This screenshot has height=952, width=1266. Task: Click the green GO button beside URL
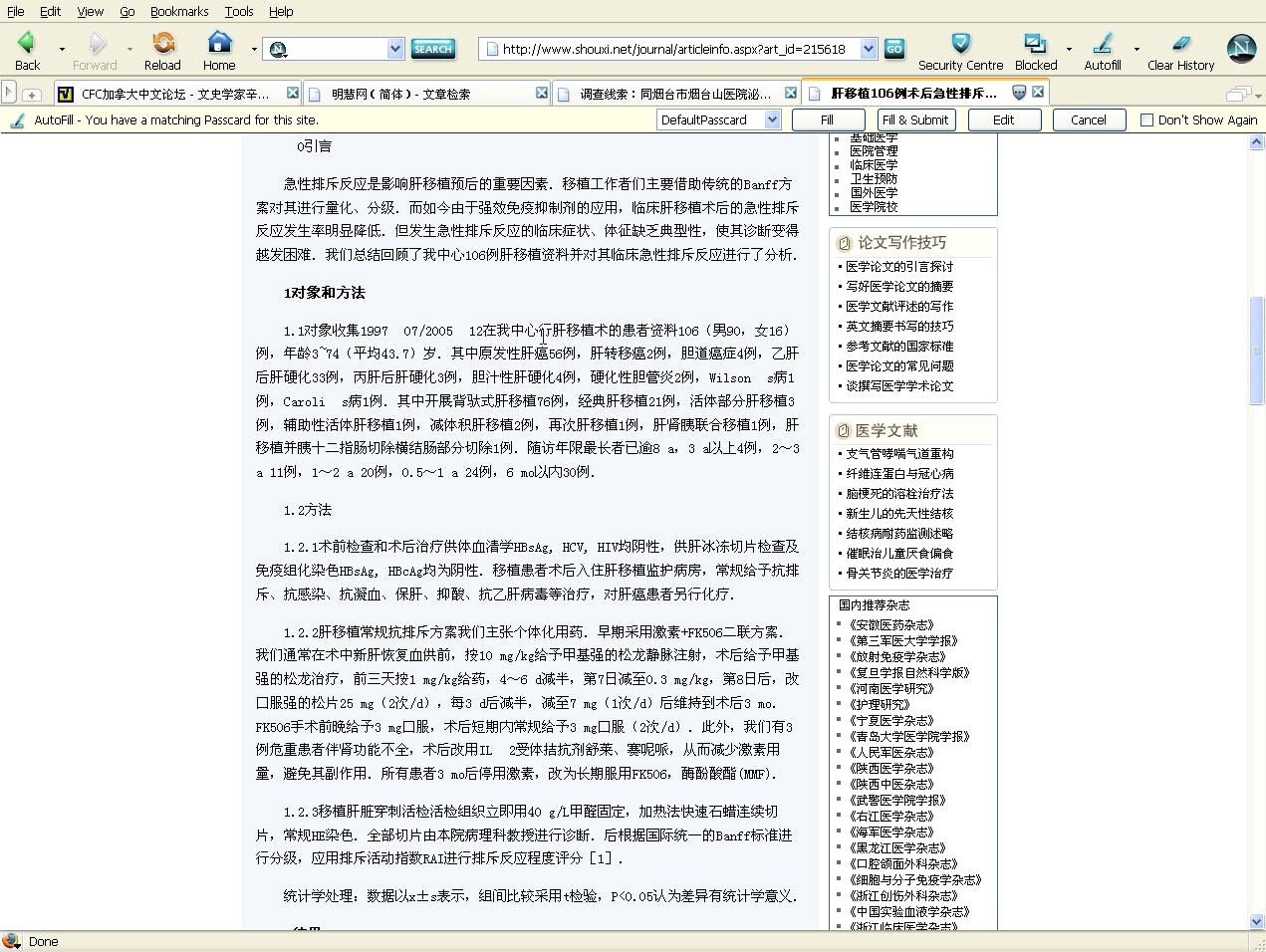click(893, 48)
